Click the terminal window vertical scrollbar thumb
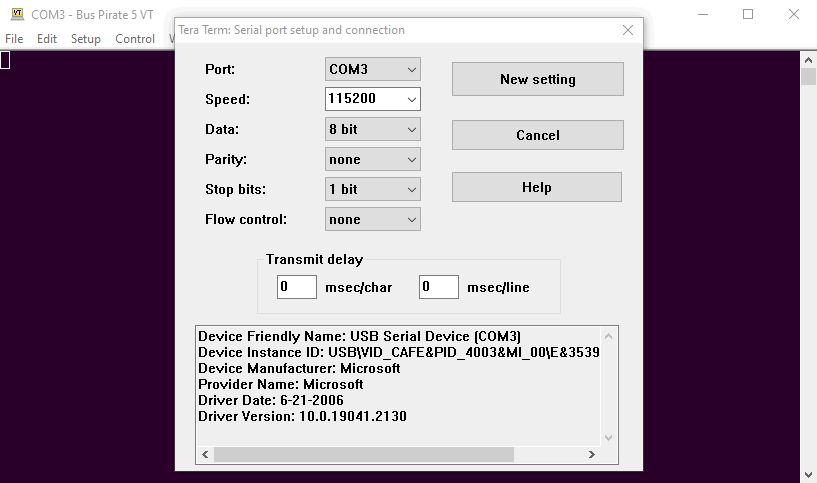This screenshot has width=817, height=483. tap(808, 77)
